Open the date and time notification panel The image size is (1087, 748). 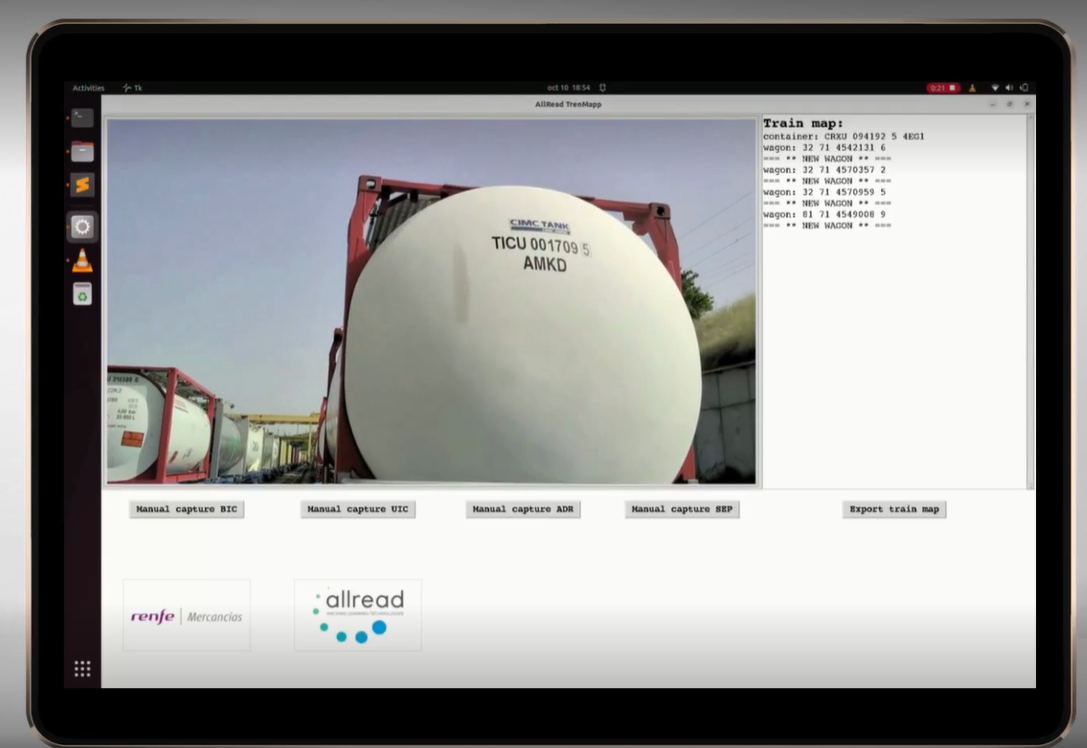[x=568, y=88]
